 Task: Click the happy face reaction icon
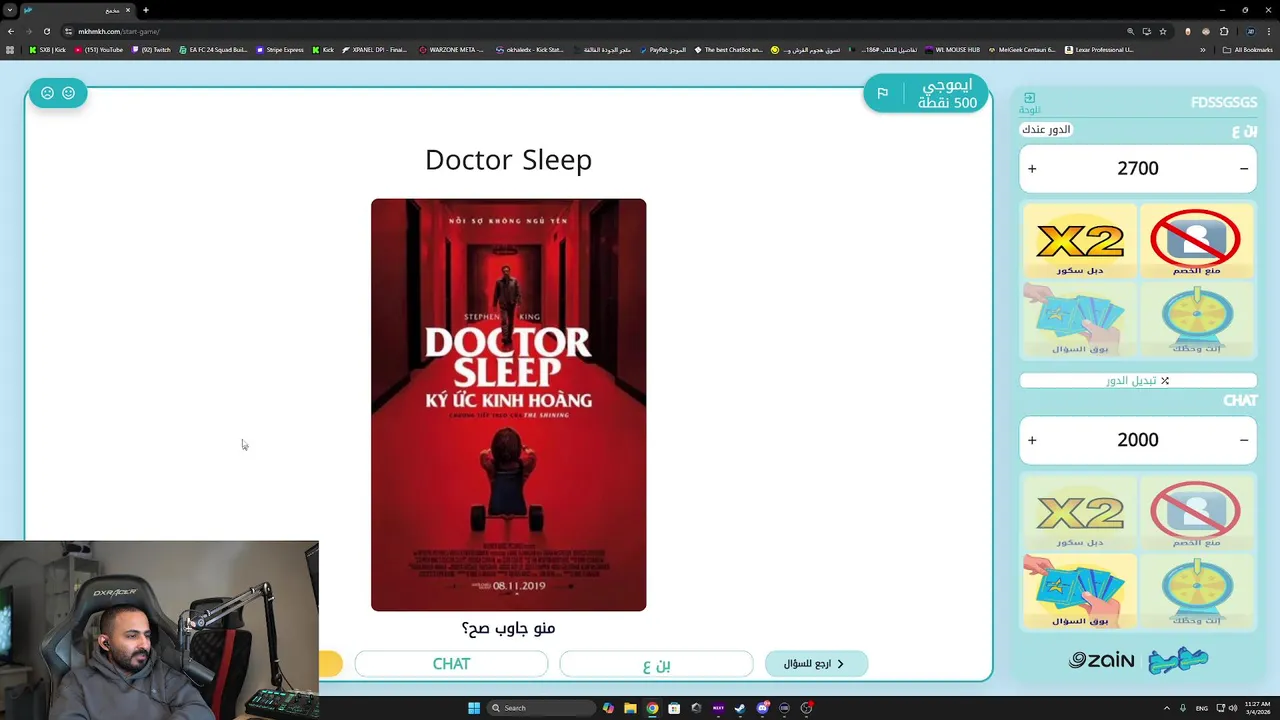(68, 93)
